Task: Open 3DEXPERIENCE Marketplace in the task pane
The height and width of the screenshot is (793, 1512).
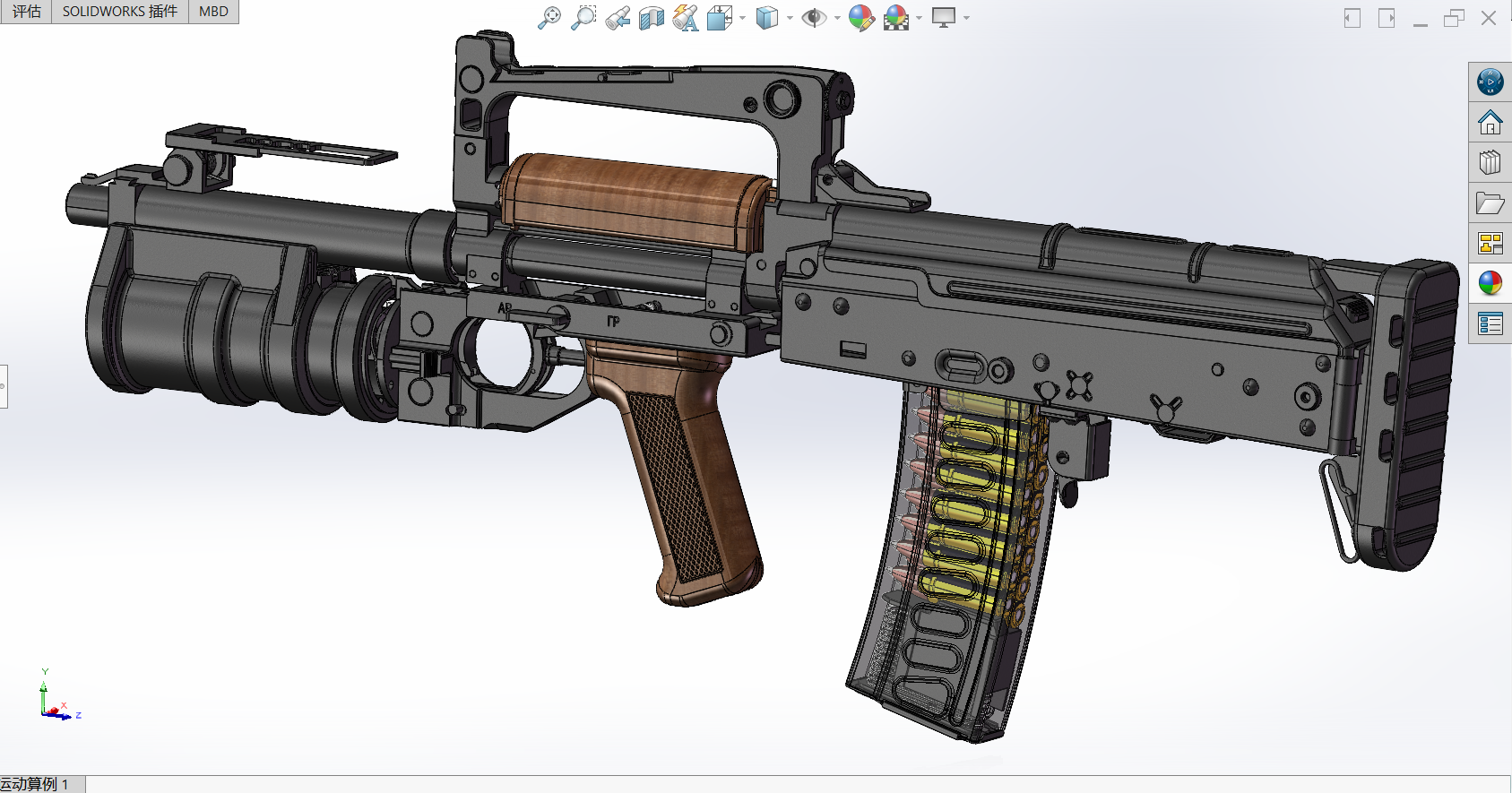Action: pos(1490,82)
